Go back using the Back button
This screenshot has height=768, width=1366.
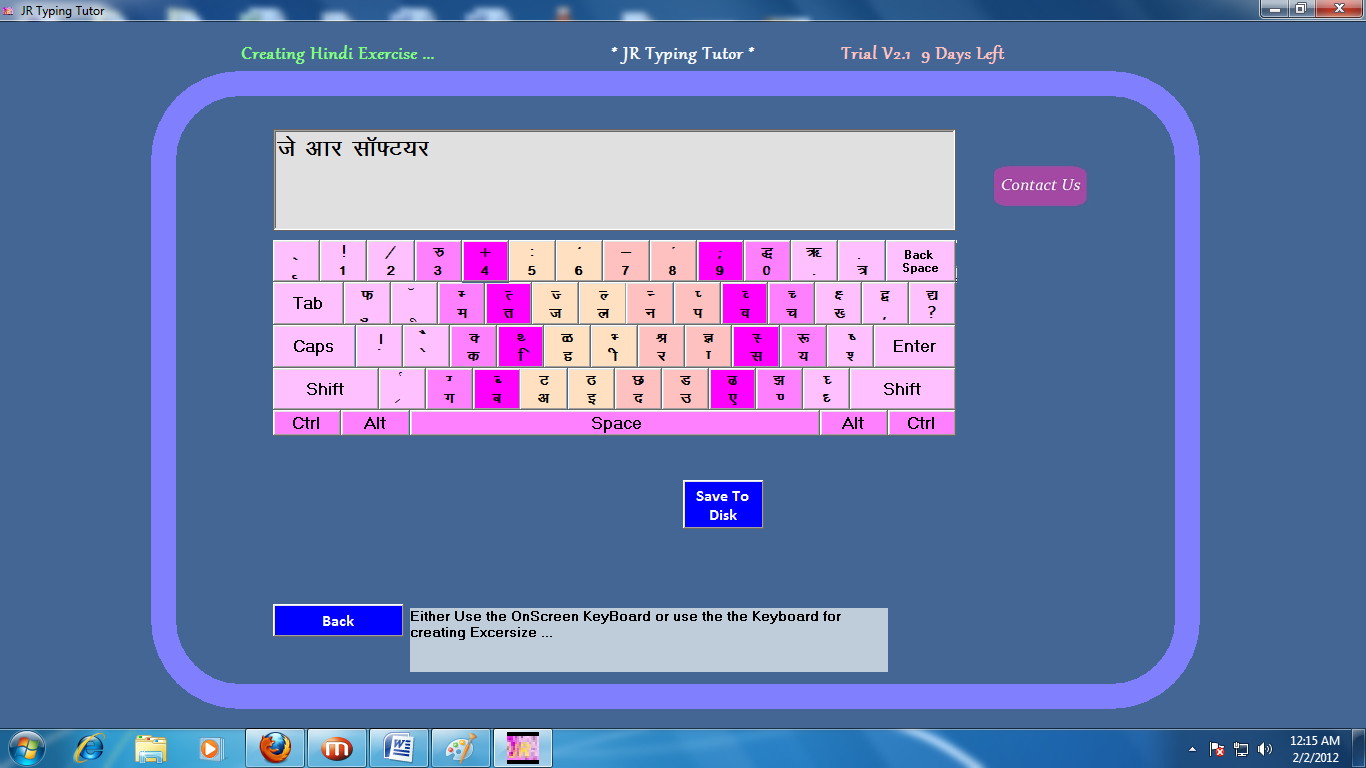coord(338,620)
